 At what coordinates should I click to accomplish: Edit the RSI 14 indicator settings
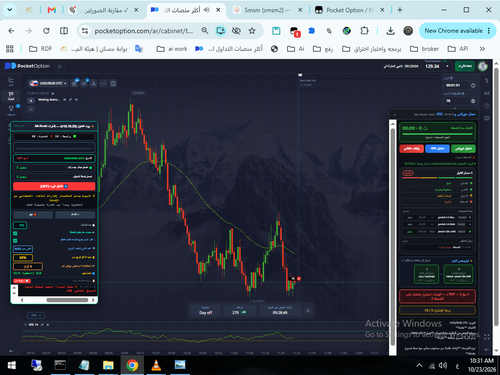point(42,324)
